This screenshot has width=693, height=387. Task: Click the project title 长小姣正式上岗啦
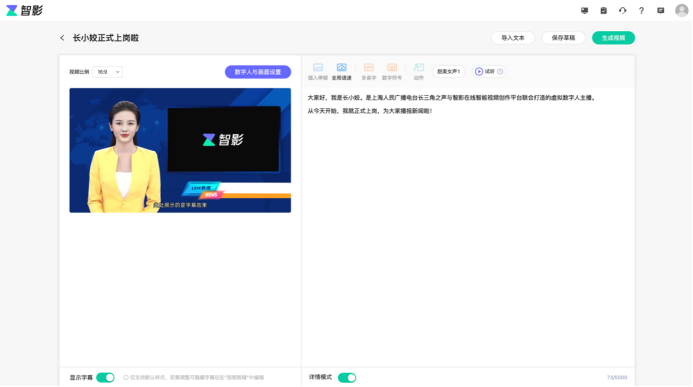pos(106,38)
